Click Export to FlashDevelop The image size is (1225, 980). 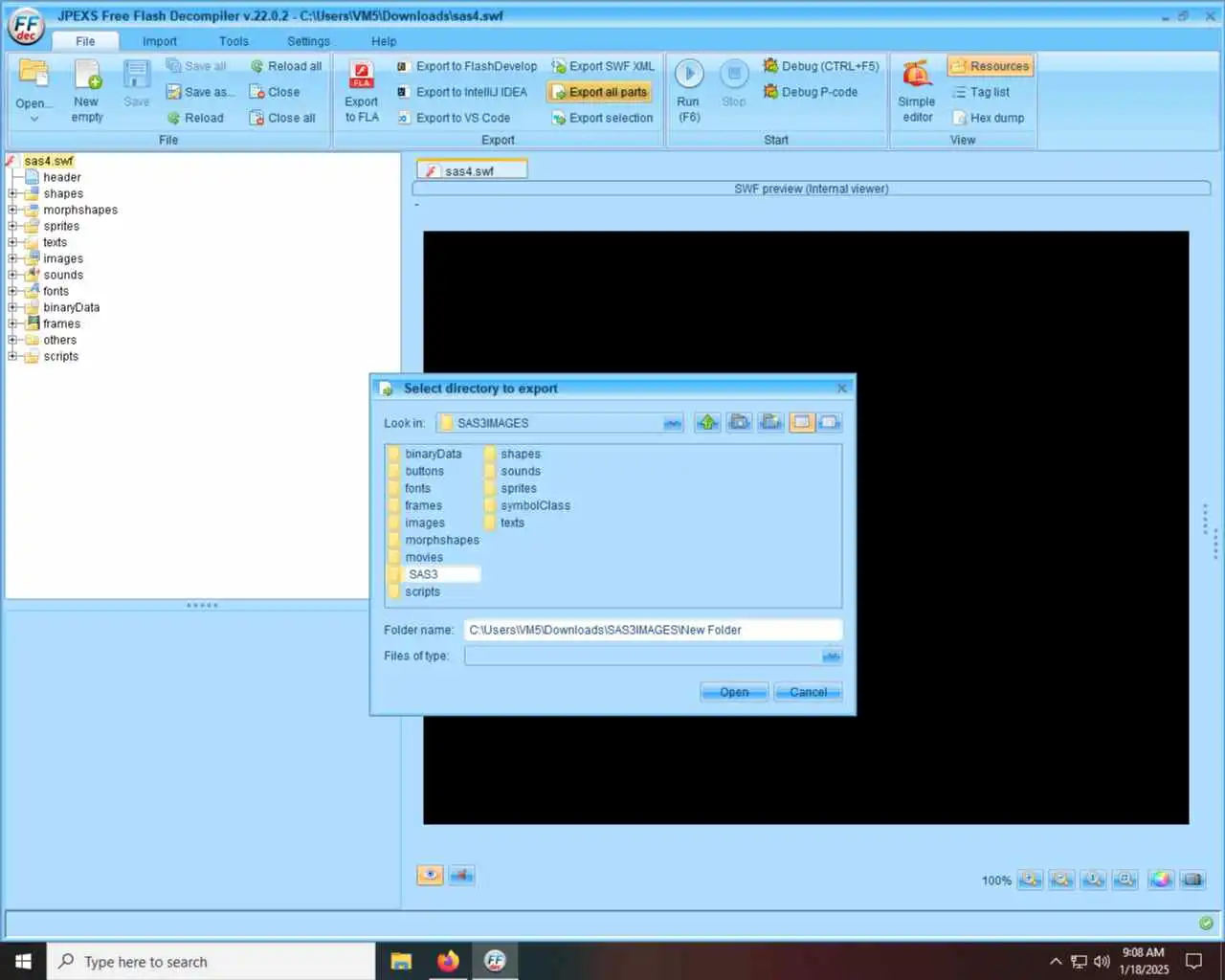[x=467, y=66]
